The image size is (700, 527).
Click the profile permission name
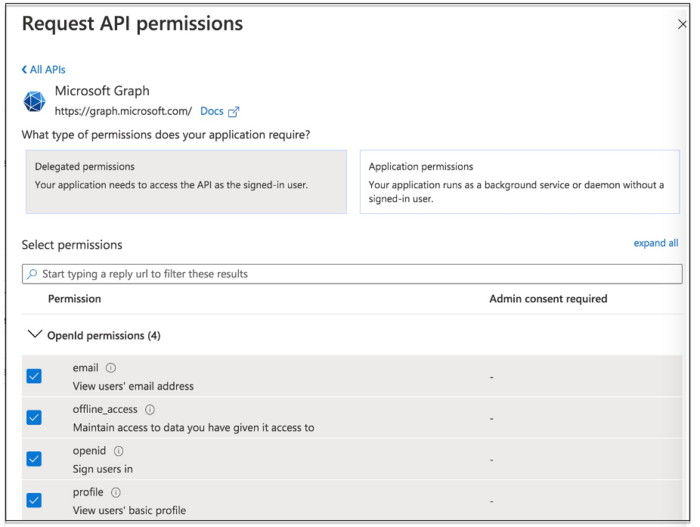pos(88,492)
